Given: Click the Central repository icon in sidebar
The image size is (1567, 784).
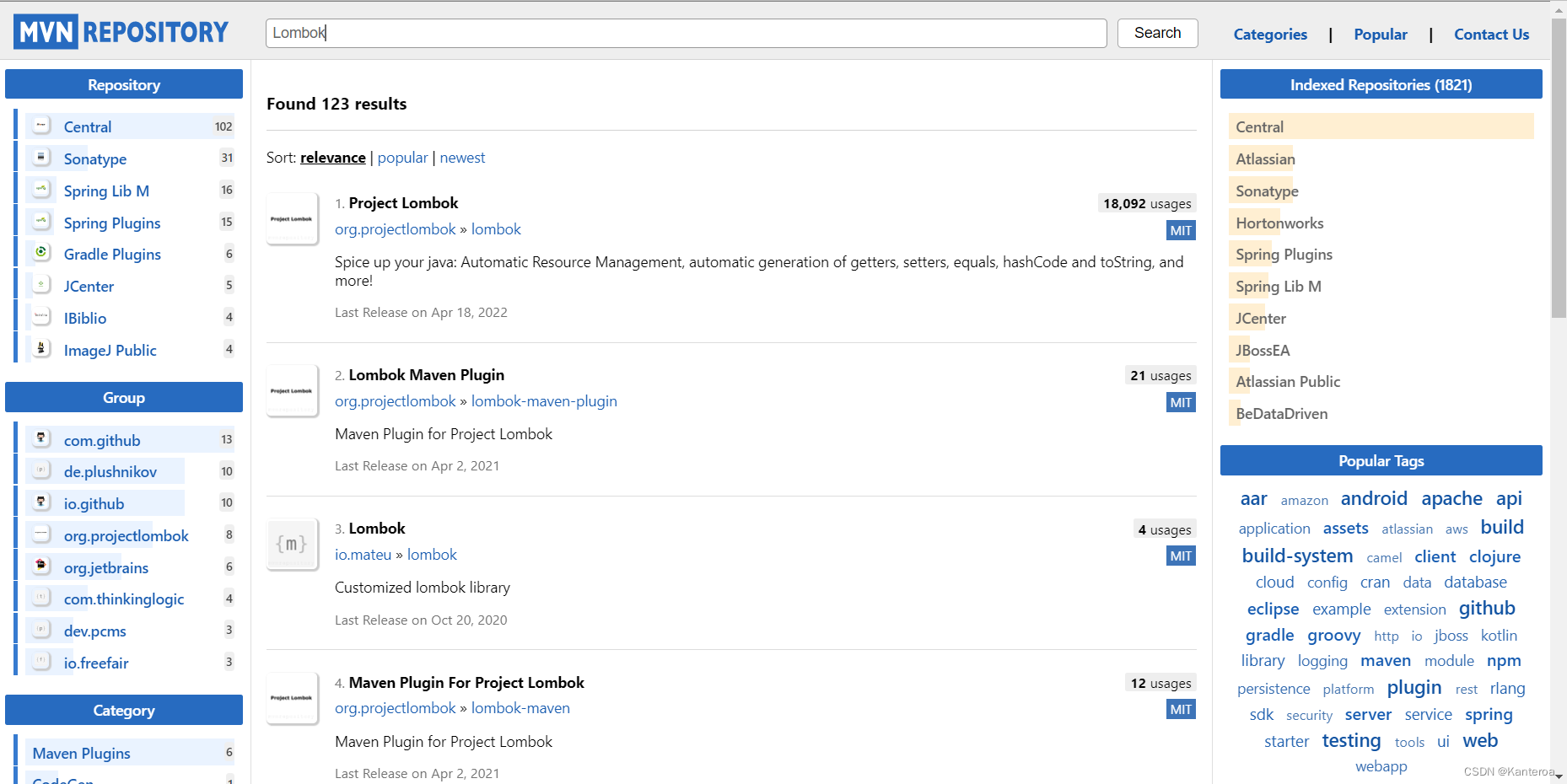Looking at the screenshot, I should pyautogui.click(x=41, y=126).
